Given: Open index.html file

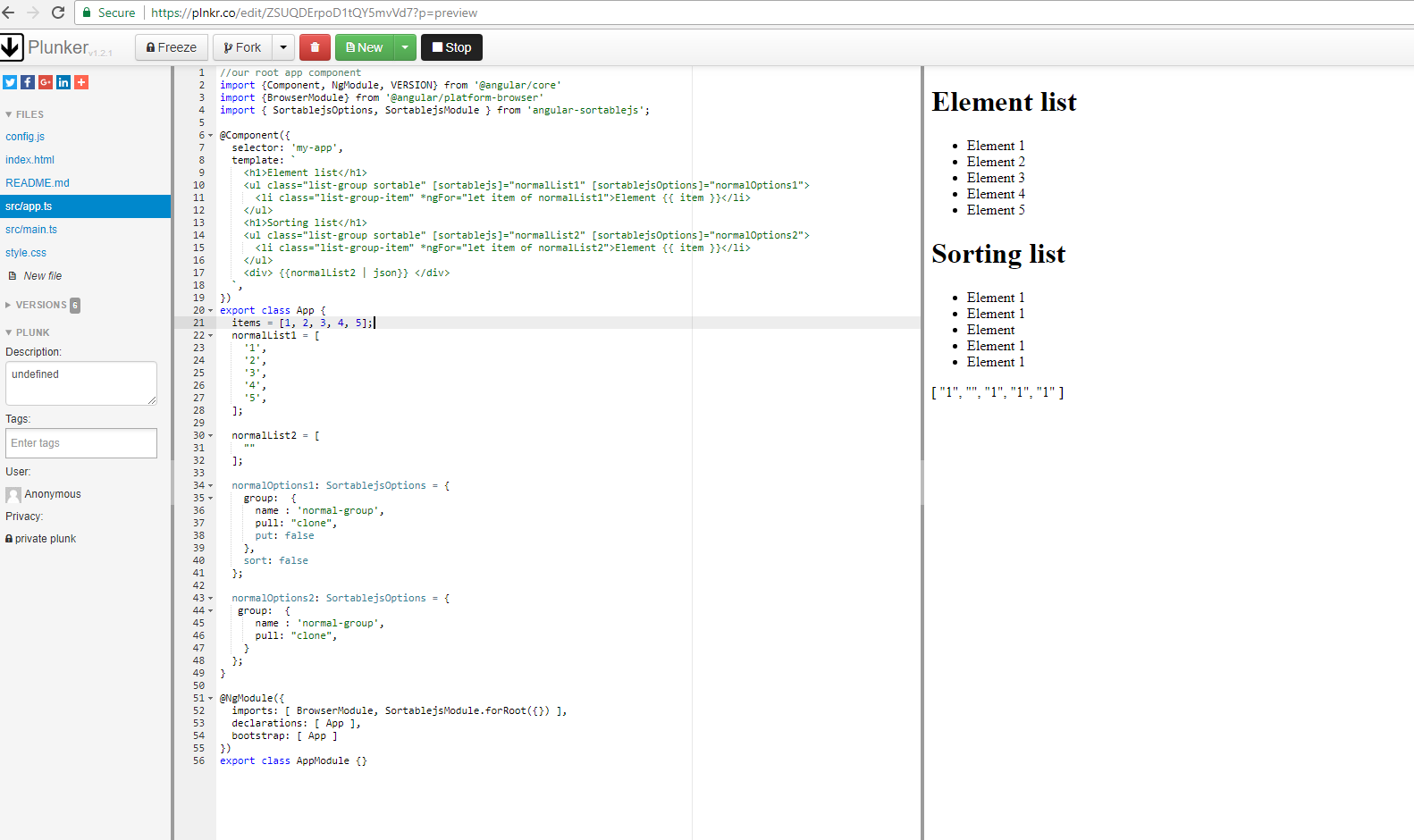Looking at the screenshot, I should (29, 160).
